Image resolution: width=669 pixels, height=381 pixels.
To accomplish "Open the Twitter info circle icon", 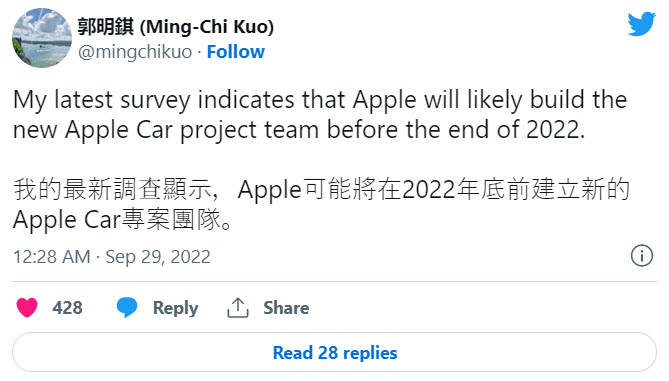I will [642, 256].
